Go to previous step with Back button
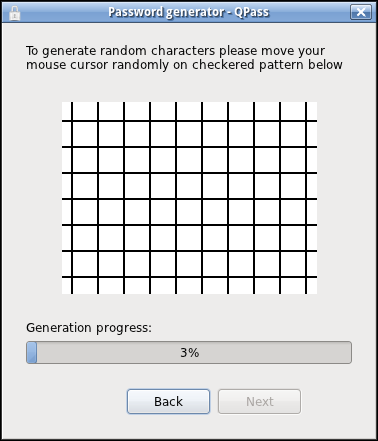Viewport: 378px width, 441px height. click(x=168, y=401)
